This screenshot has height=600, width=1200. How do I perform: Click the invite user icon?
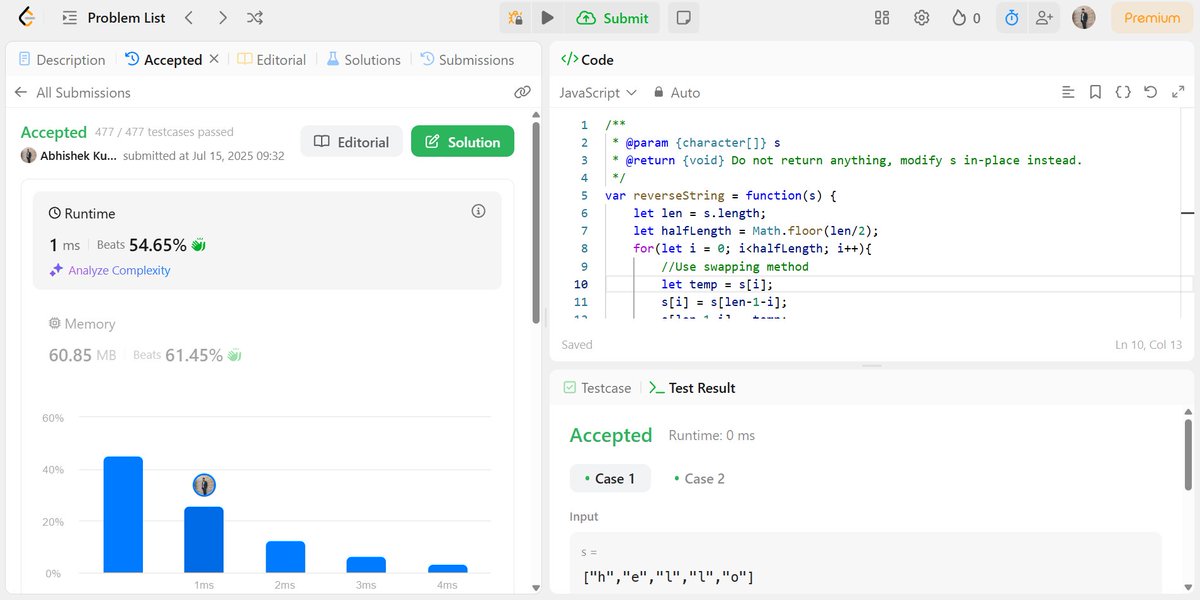coord(1045,18)
